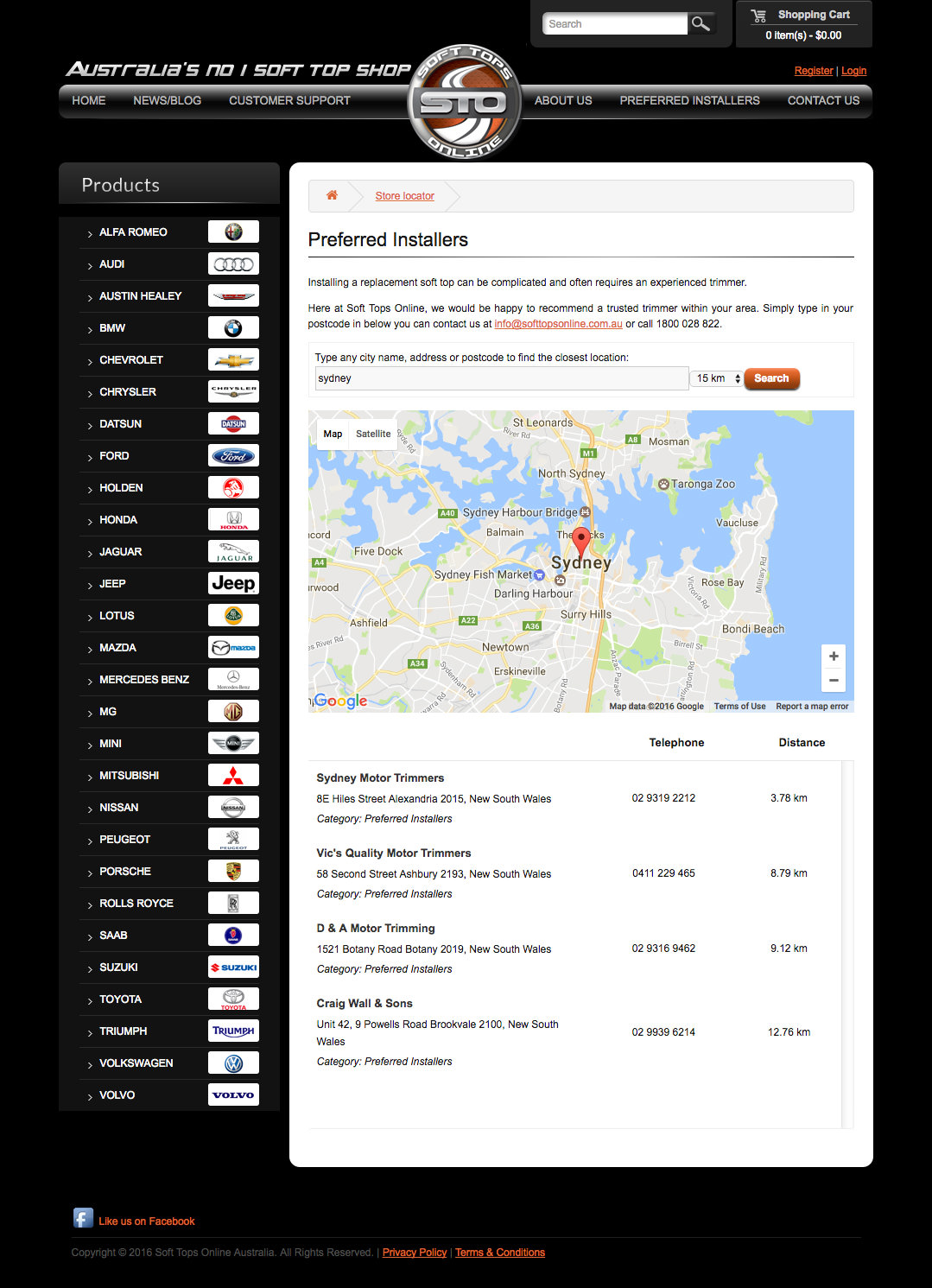The width and height of the screenshot is (932, 1288).
Task: Zoom out on the map
Action: tap(833, 681)
